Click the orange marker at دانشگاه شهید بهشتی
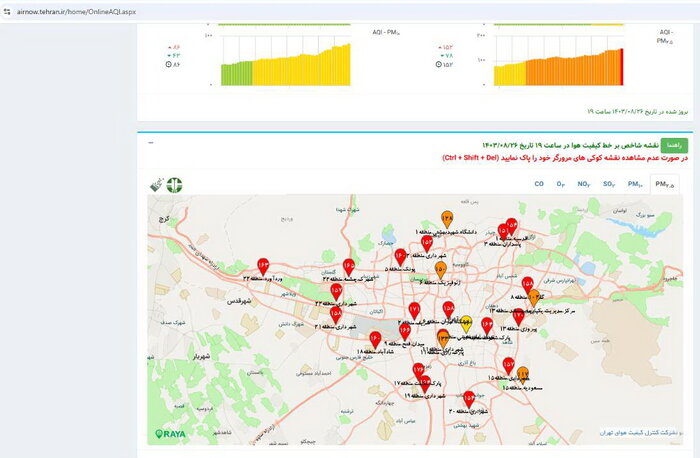 tap(447, 220)
